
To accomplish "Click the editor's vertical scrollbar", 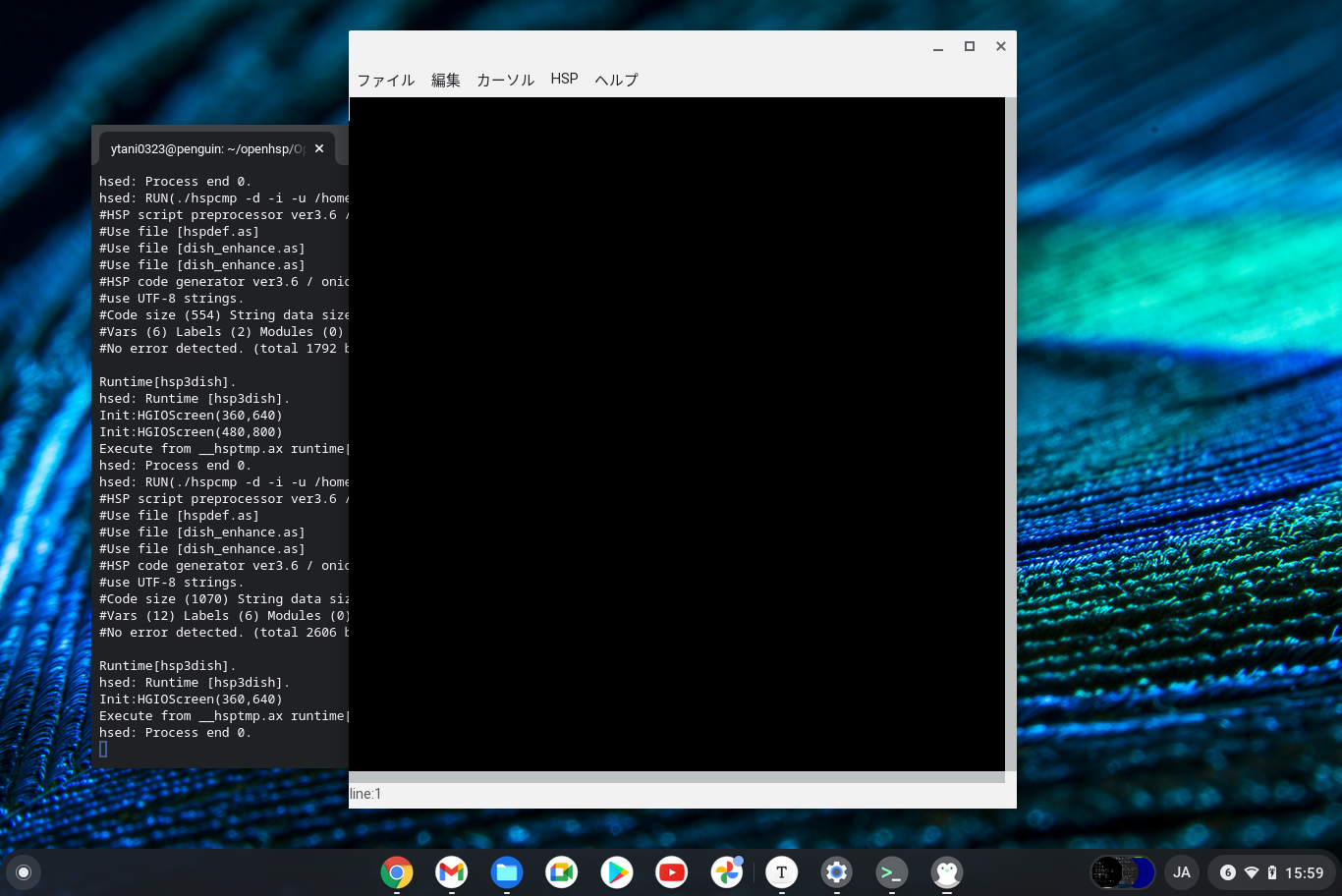I will [x=1011, y=433].
